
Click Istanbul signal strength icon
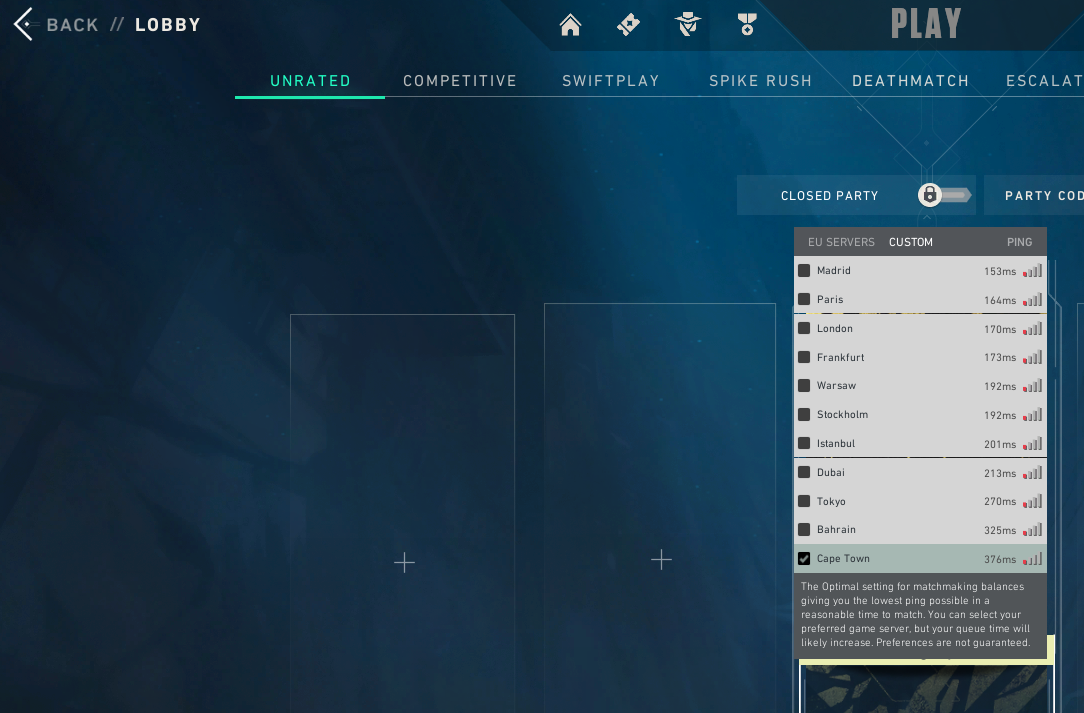point(1032,444)
